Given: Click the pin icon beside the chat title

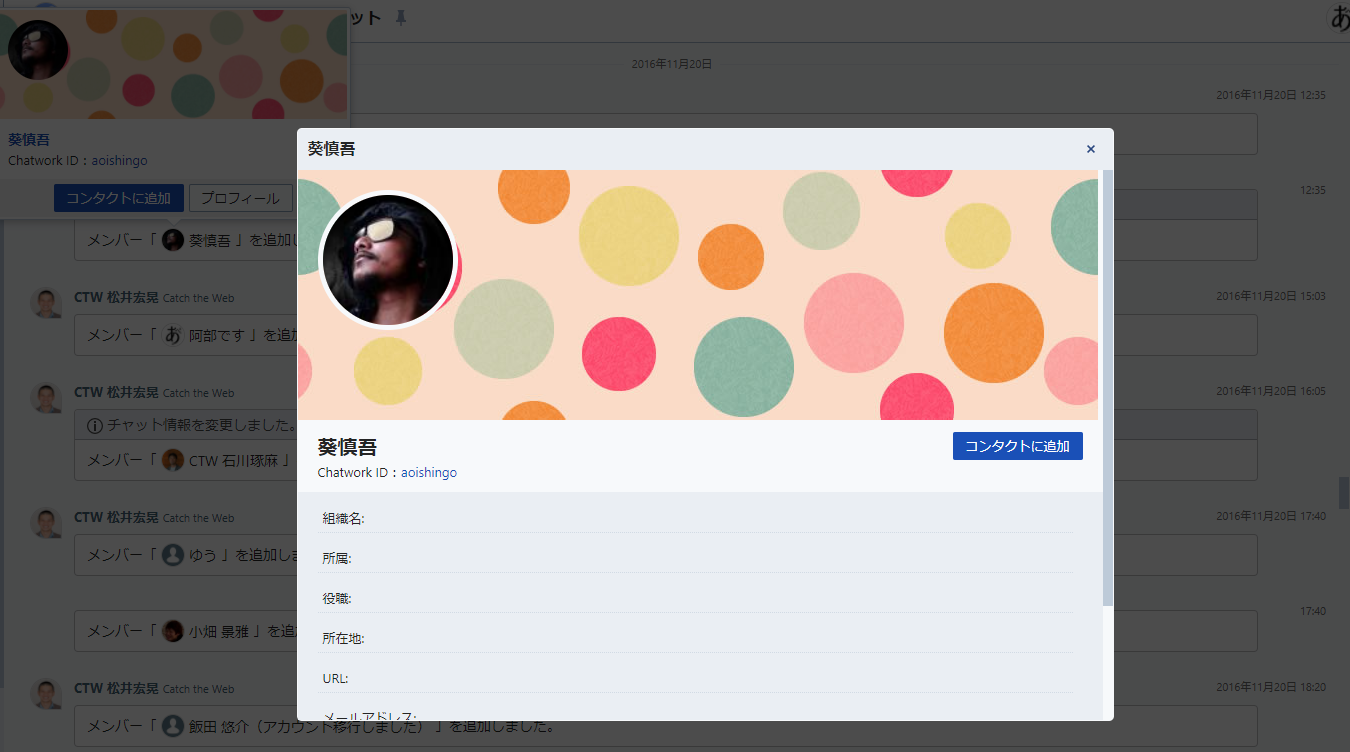Looking at the screenshot, I should [401, 18].
